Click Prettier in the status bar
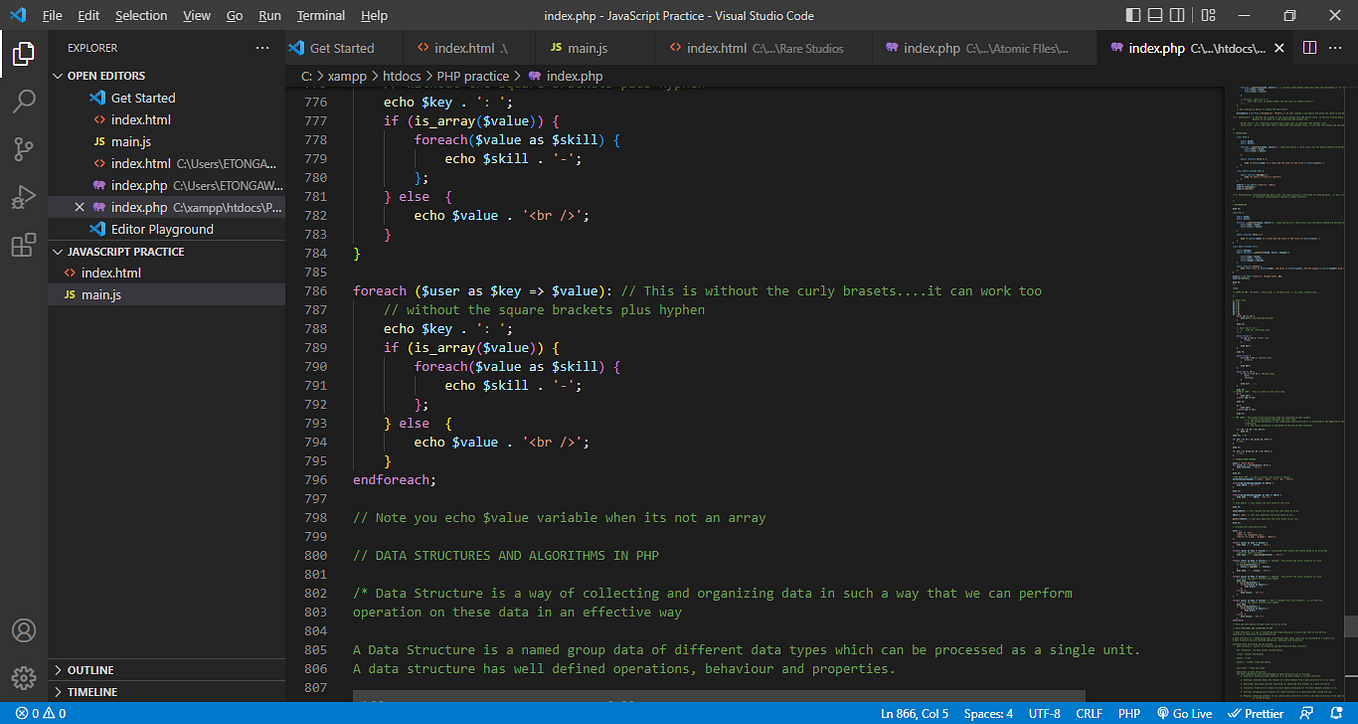This screenshot has width=1358, height=724. (1256, 714)
